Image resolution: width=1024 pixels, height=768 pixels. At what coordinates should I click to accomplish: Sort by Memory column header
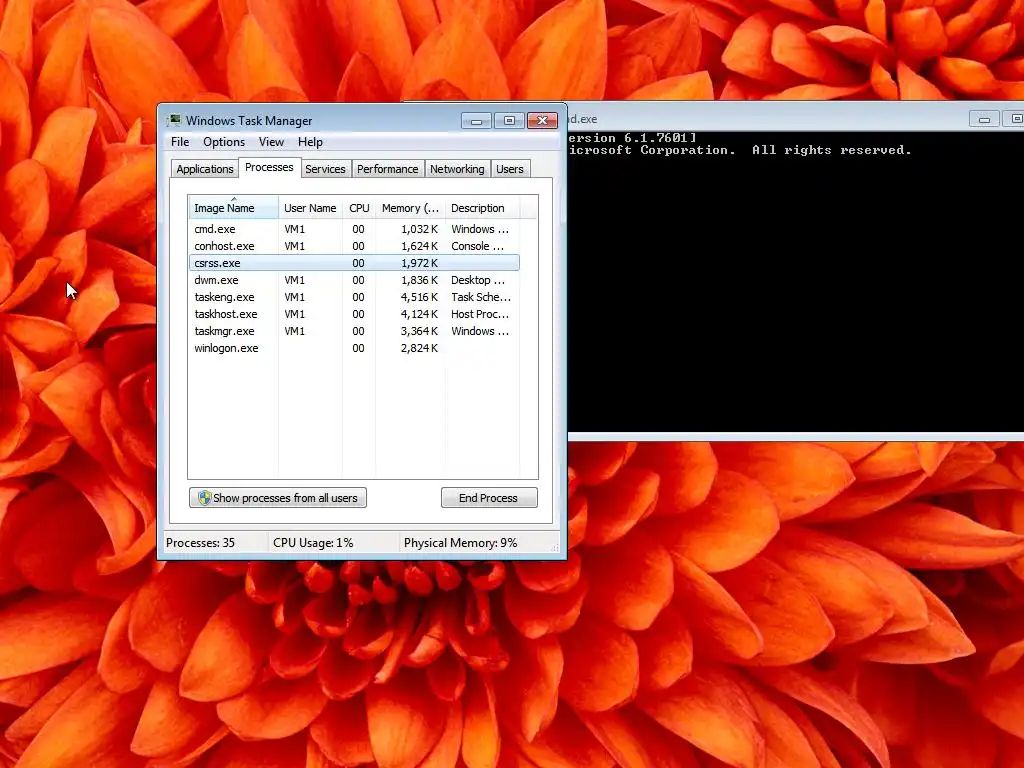click(x=410, y=208)
